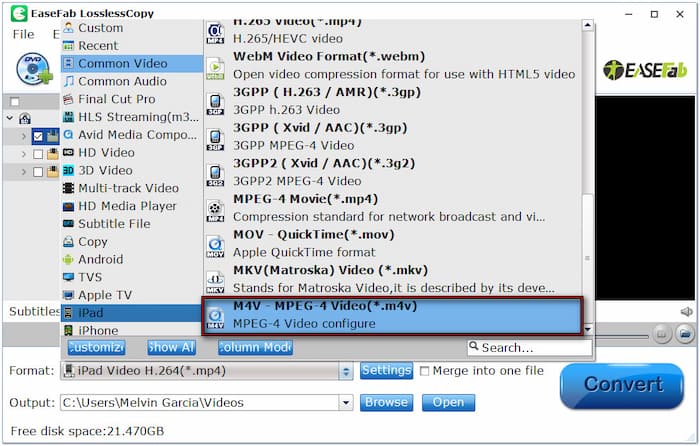
Task: Open the Output path dropdown arrow
Action: [x=346, y=403]
